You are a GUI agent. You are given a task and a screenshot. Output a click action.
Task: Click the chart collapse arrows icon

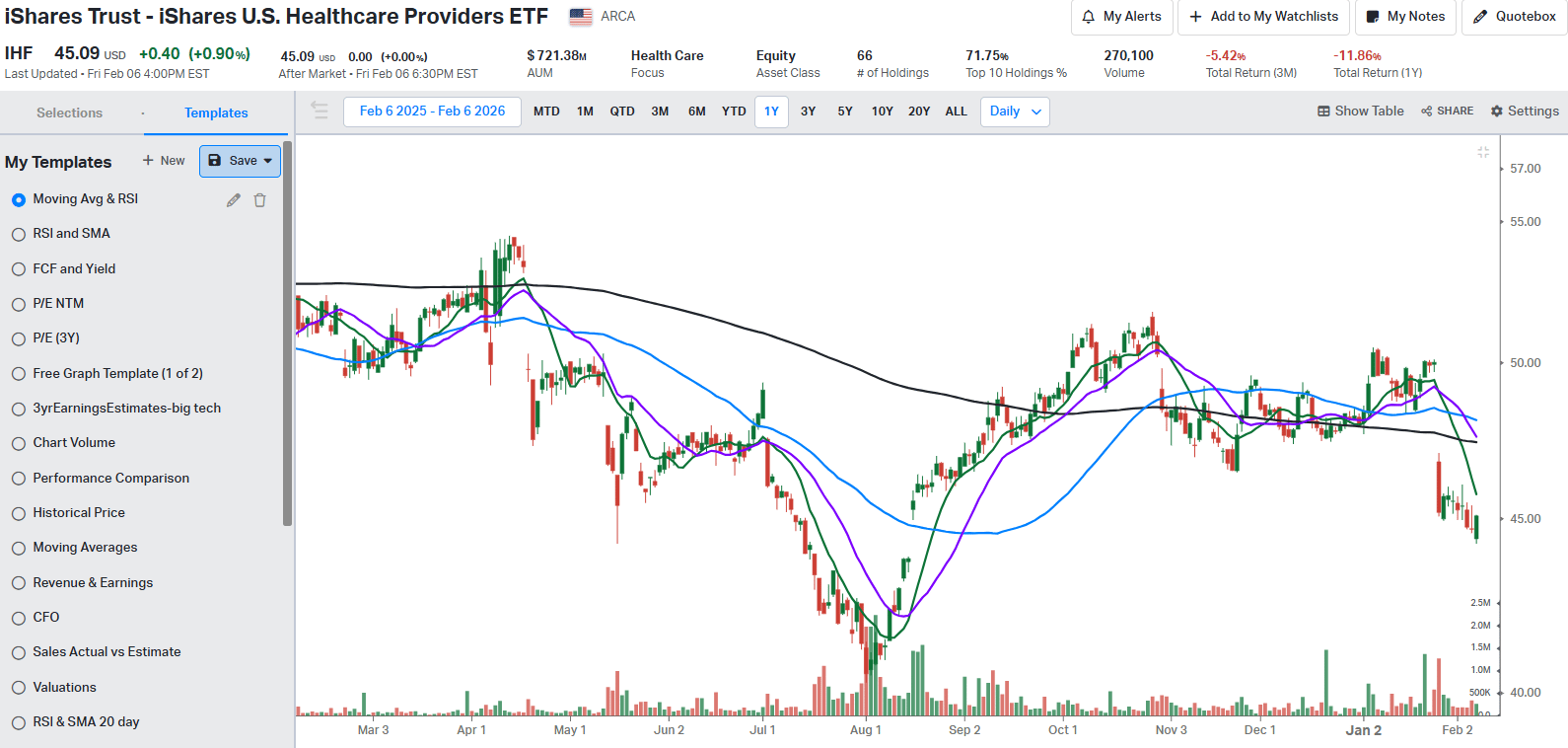point(1483,152)
